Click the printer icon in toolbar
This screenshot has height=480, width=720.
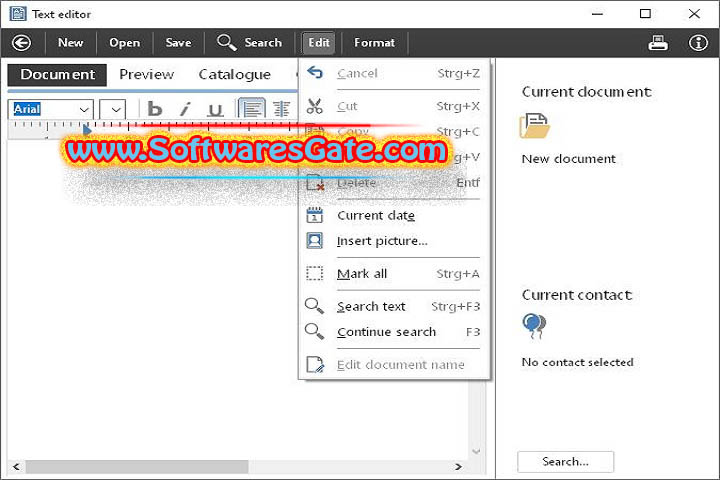tap(658, 43)
